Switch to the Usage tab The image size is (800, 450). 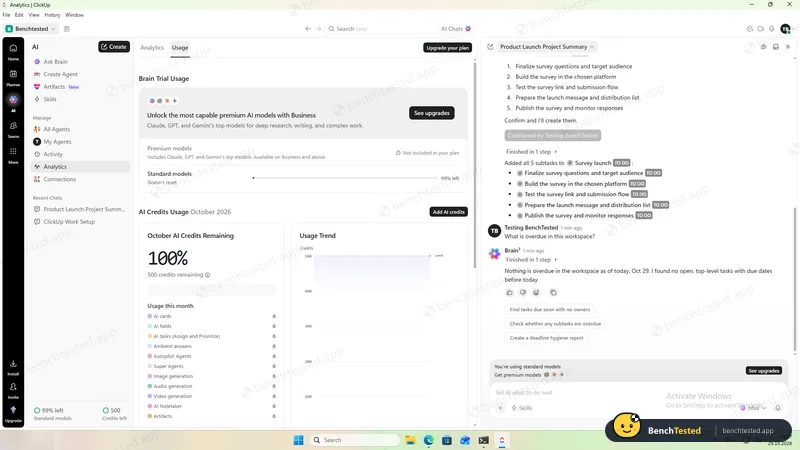coord(180,47)
